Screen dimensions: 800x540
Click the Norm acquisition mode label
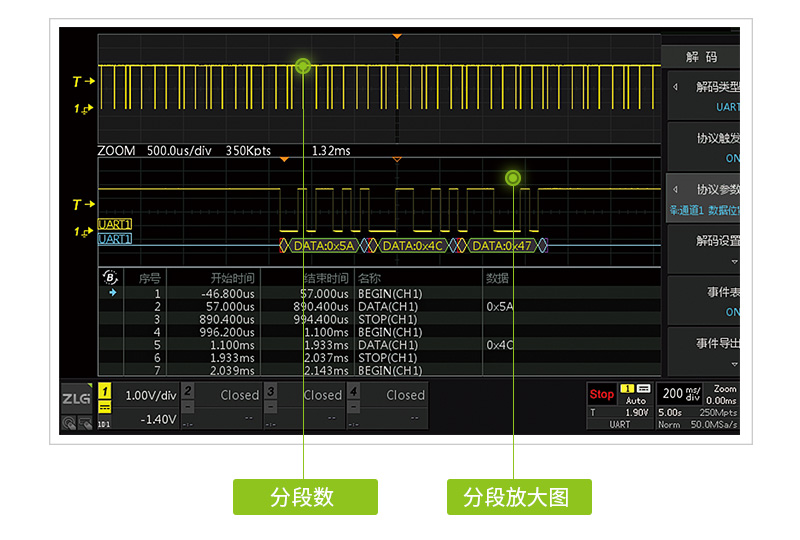point(669,425)
